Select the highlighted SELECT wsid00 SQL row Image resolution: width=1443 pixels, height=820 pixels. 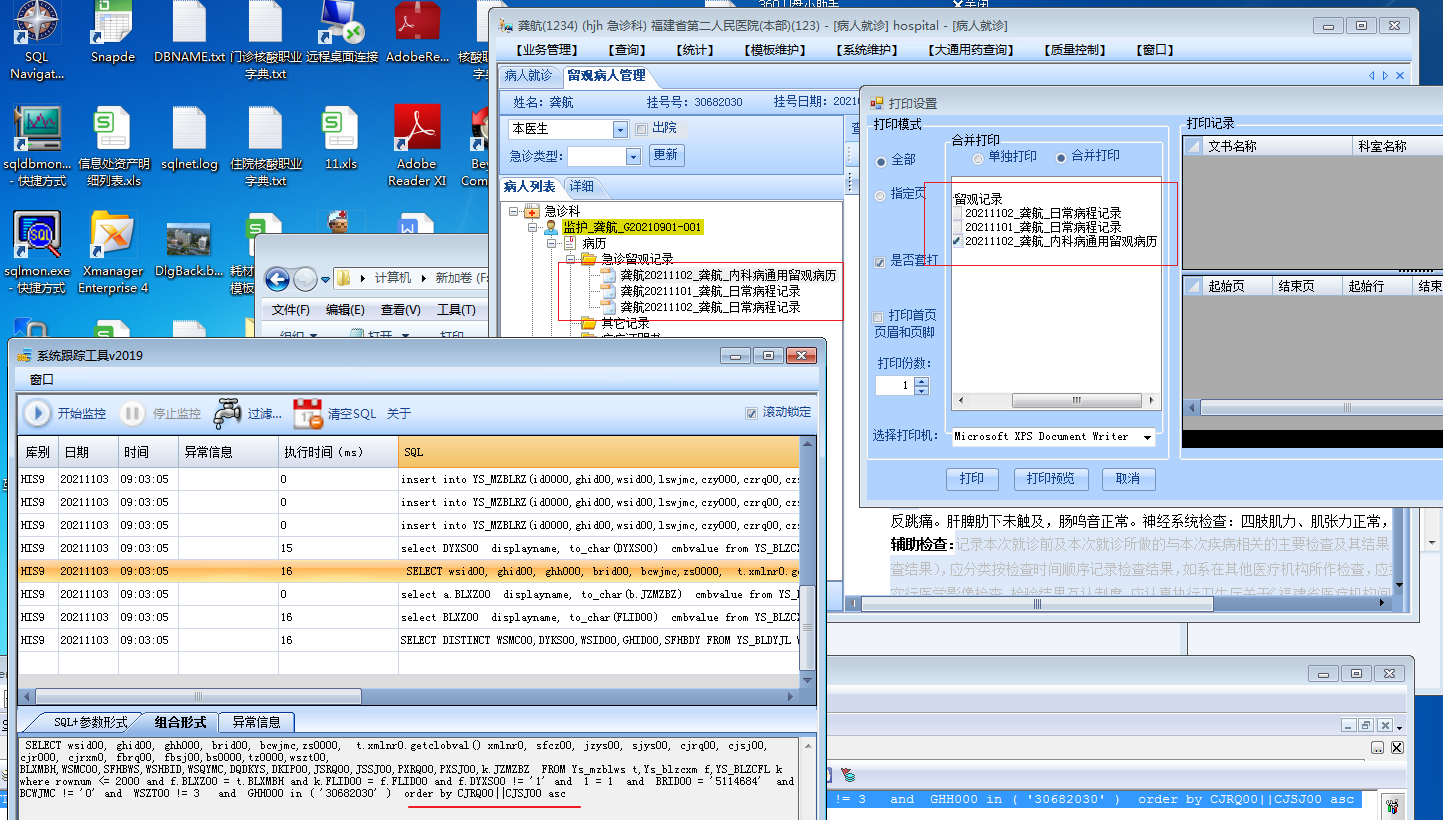410,571
